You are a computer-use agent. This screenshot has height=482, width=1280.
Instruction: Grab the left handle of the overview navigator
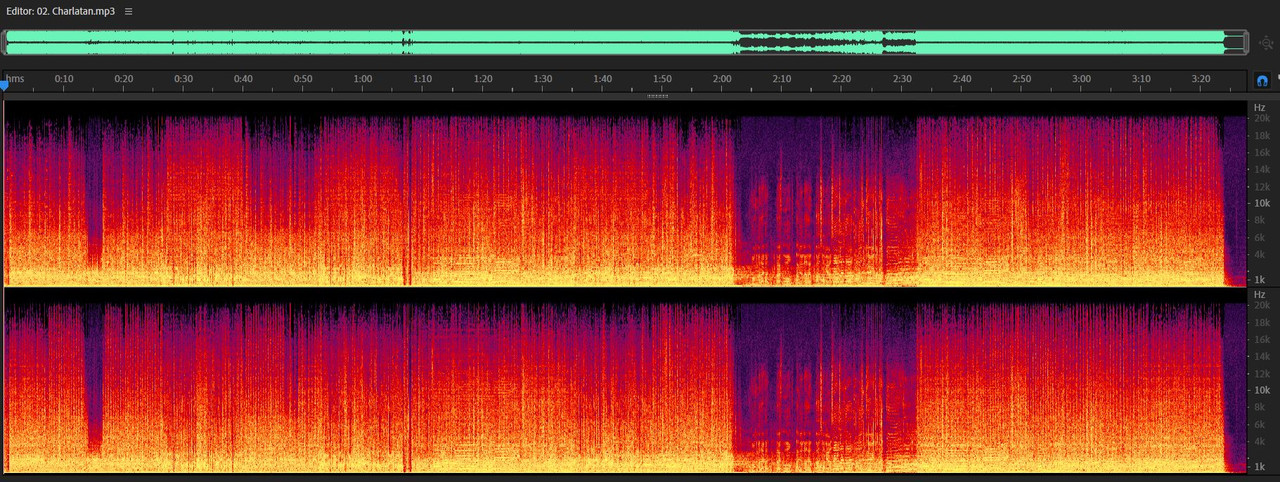[4, 42]
